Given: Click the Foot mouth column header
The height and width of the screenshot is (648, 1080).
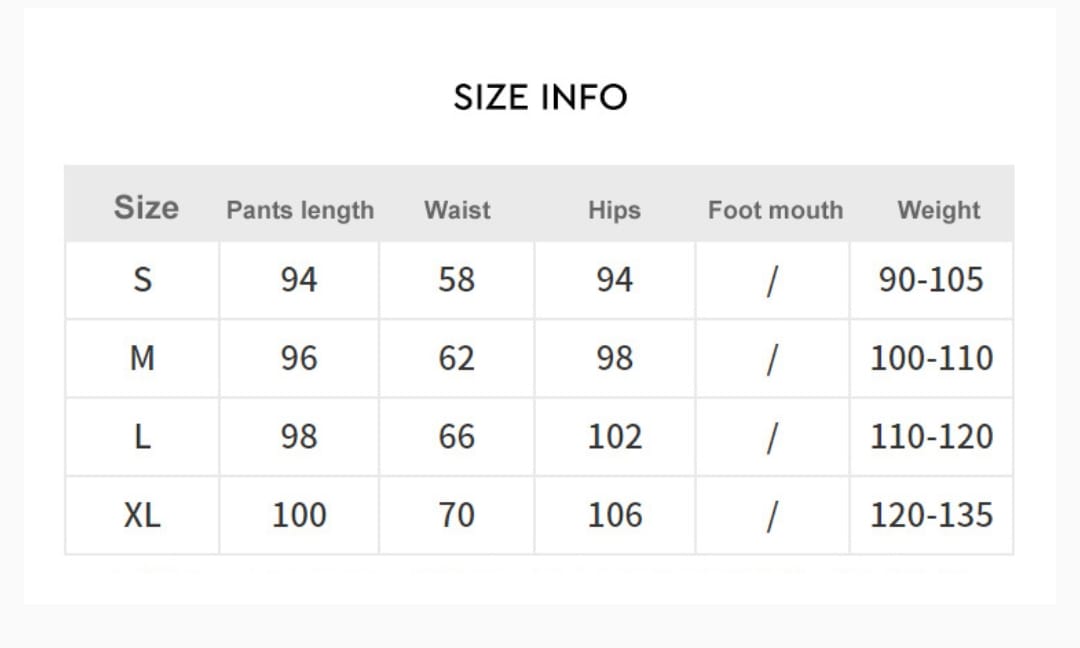Looking at the screenshot, I should click(x=775, y=210).
